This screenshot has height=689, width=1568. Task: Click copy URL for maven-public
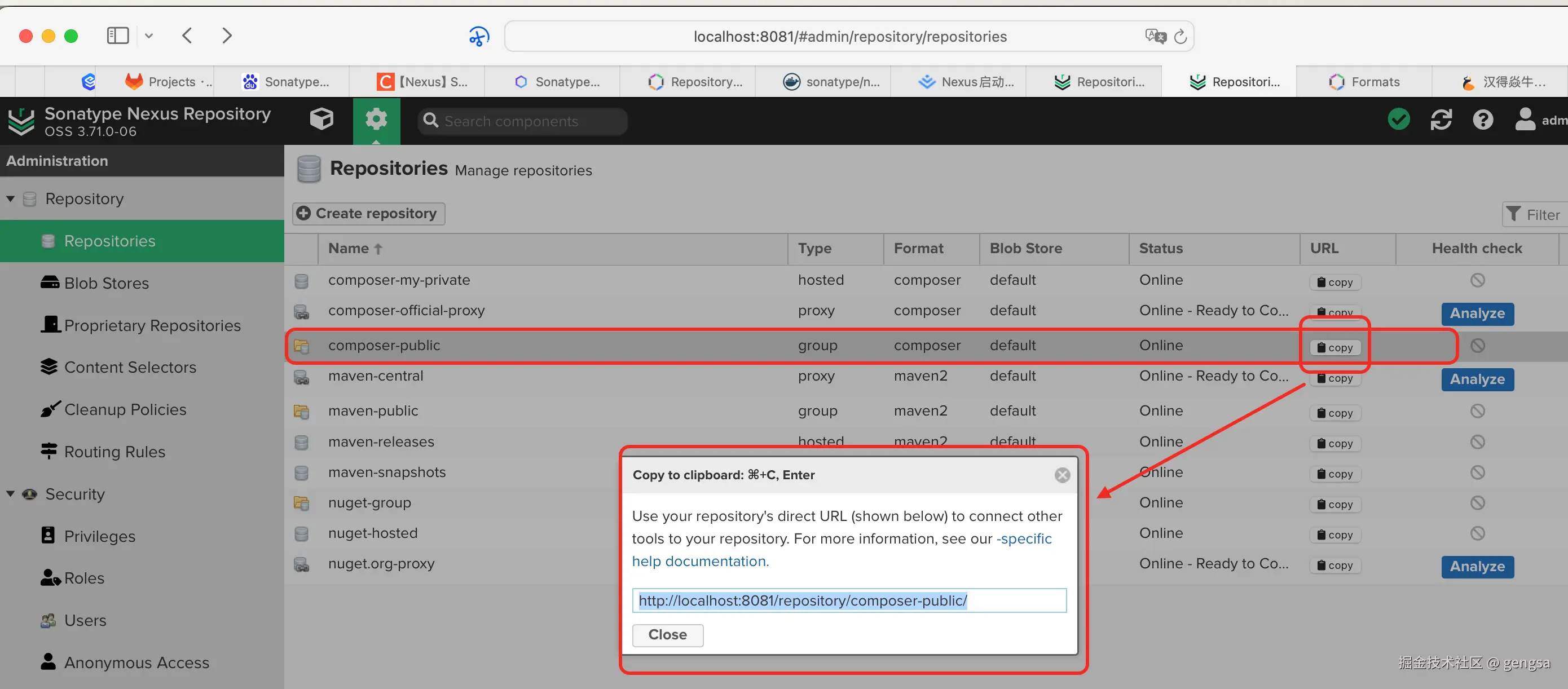pyautogui.click(x=1334, y=413)
